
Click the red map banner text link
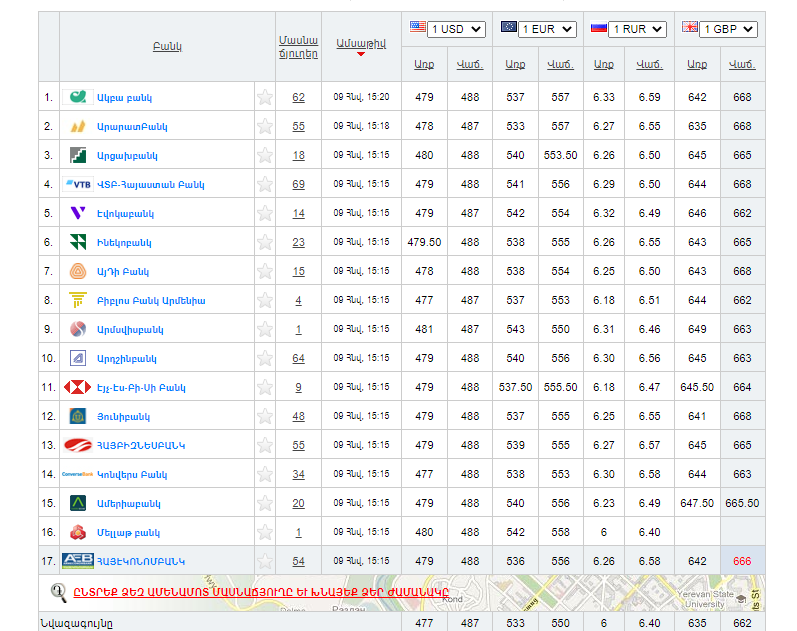point(259,592)
